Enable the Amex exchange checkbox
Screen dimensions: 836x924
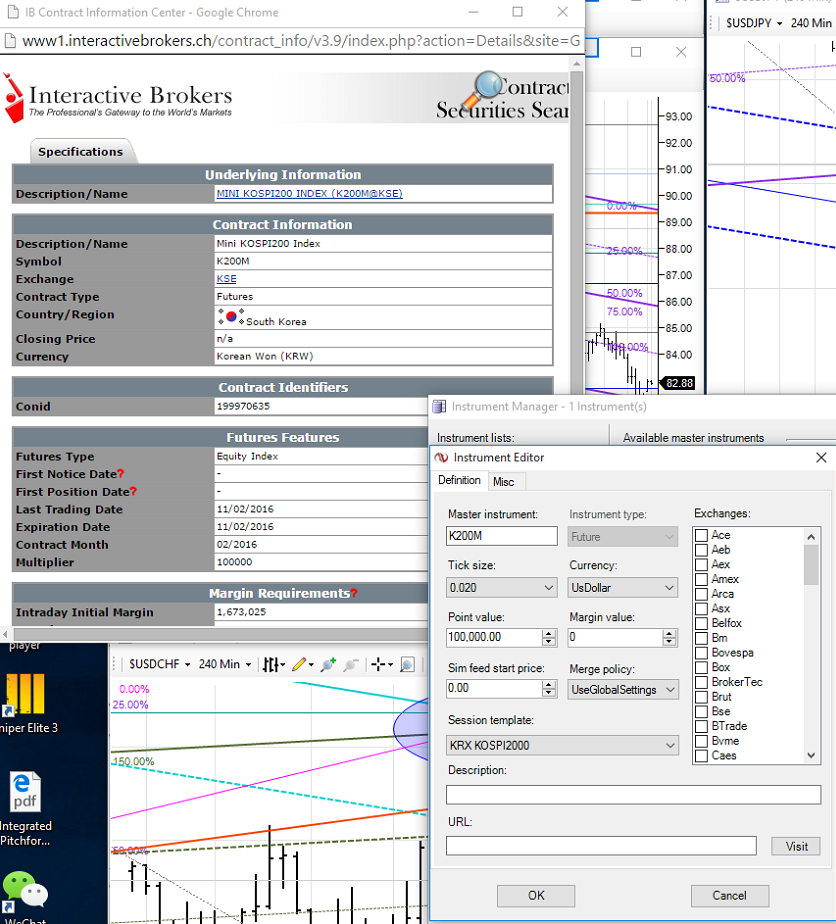pos(701,579)
